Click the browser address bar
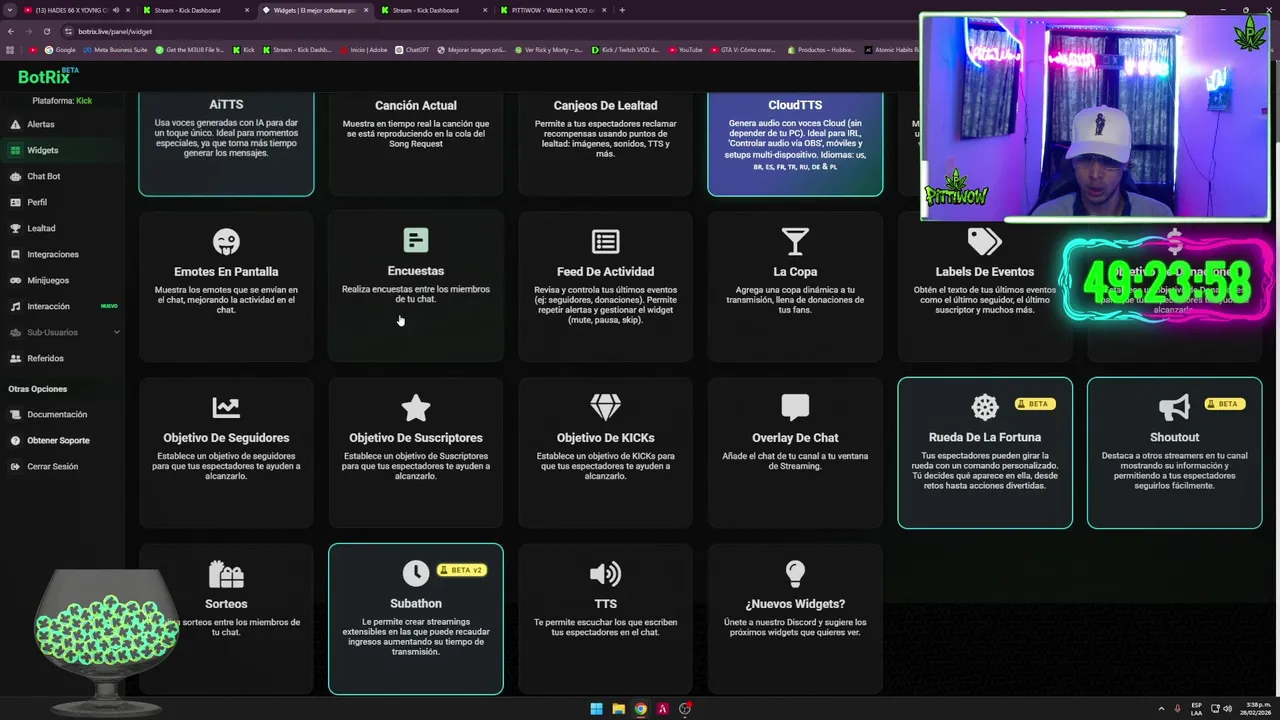 (x=480, y=31)
